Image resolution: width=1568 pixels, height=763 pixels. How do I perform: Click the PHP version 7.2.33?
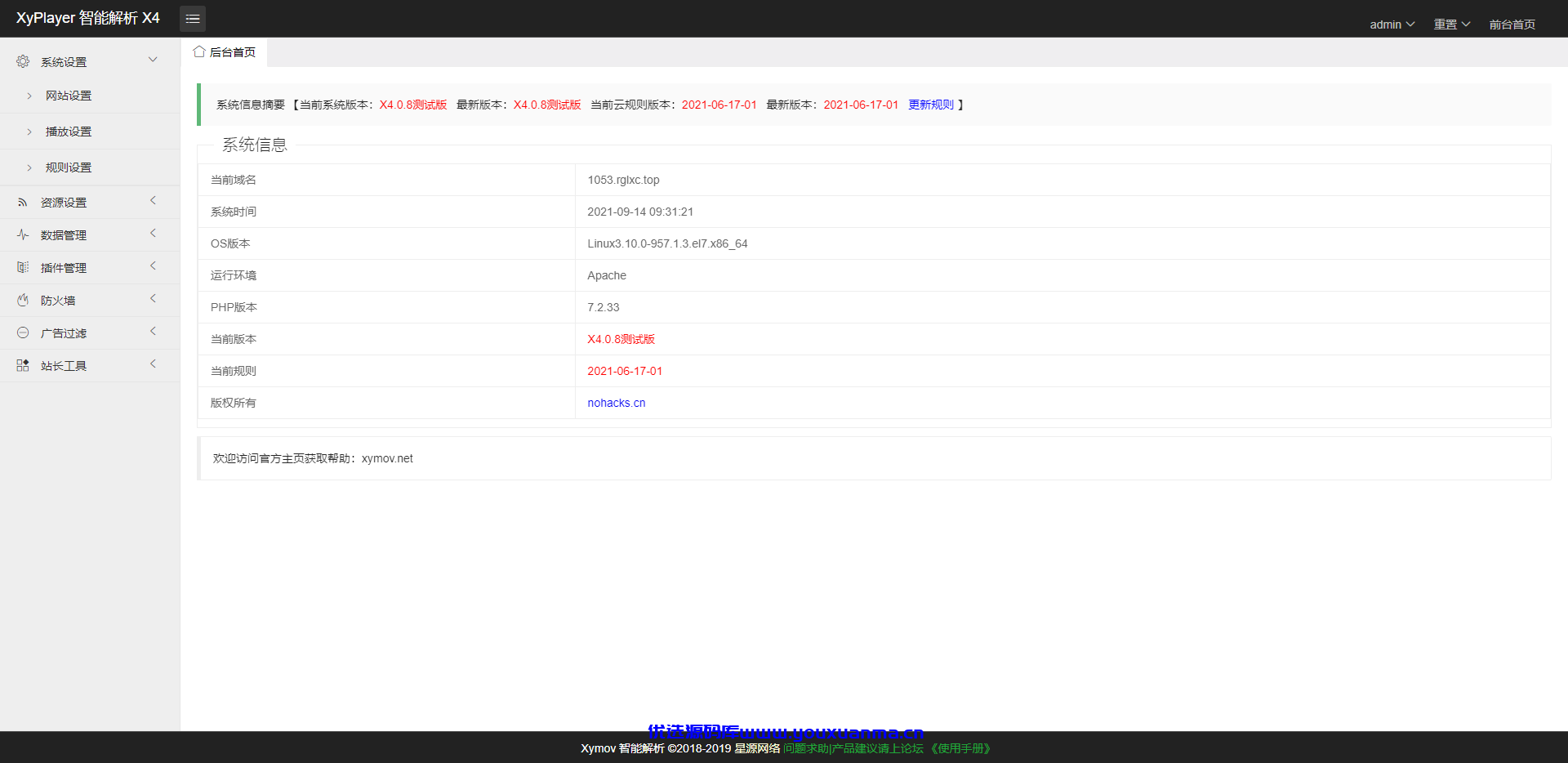604,307
